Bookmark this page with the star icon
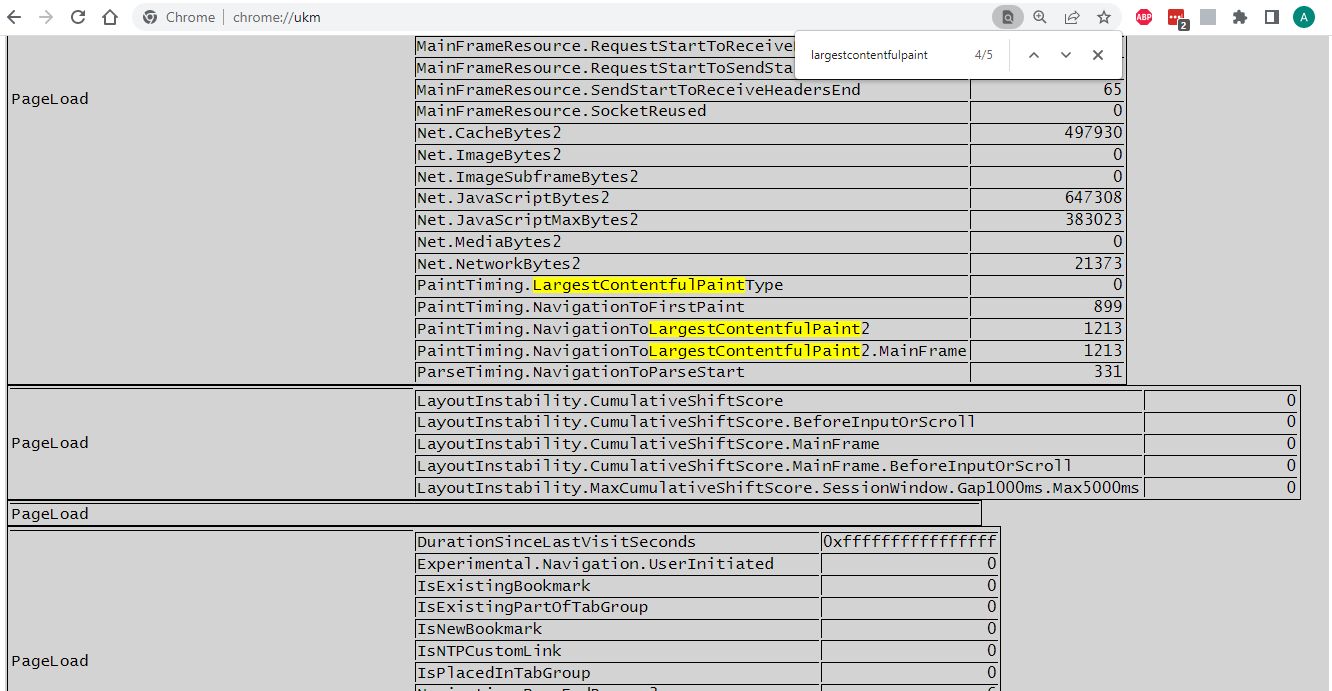 coord(1104,17)
